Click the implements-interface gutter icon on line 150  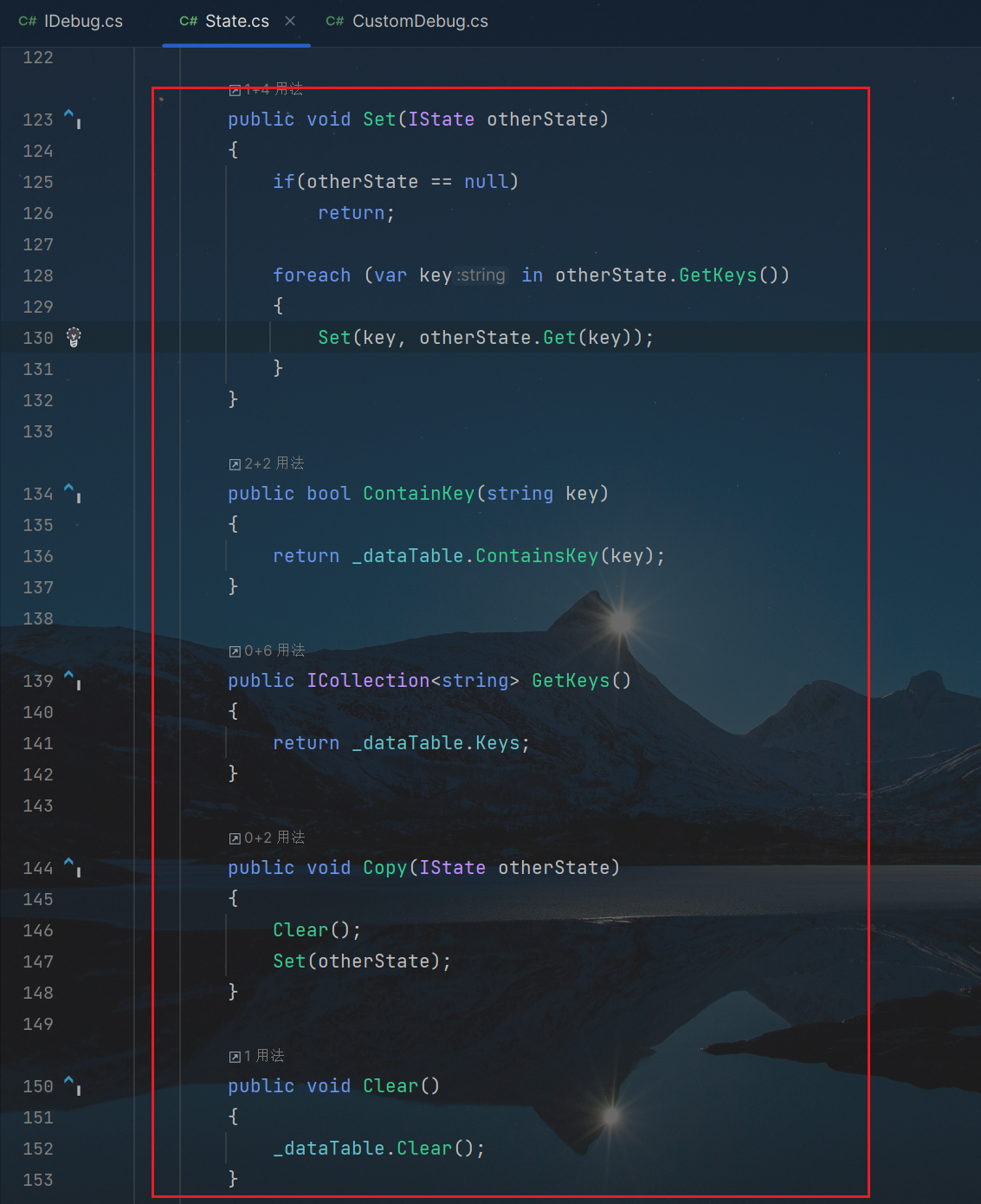coord(73,1085)
